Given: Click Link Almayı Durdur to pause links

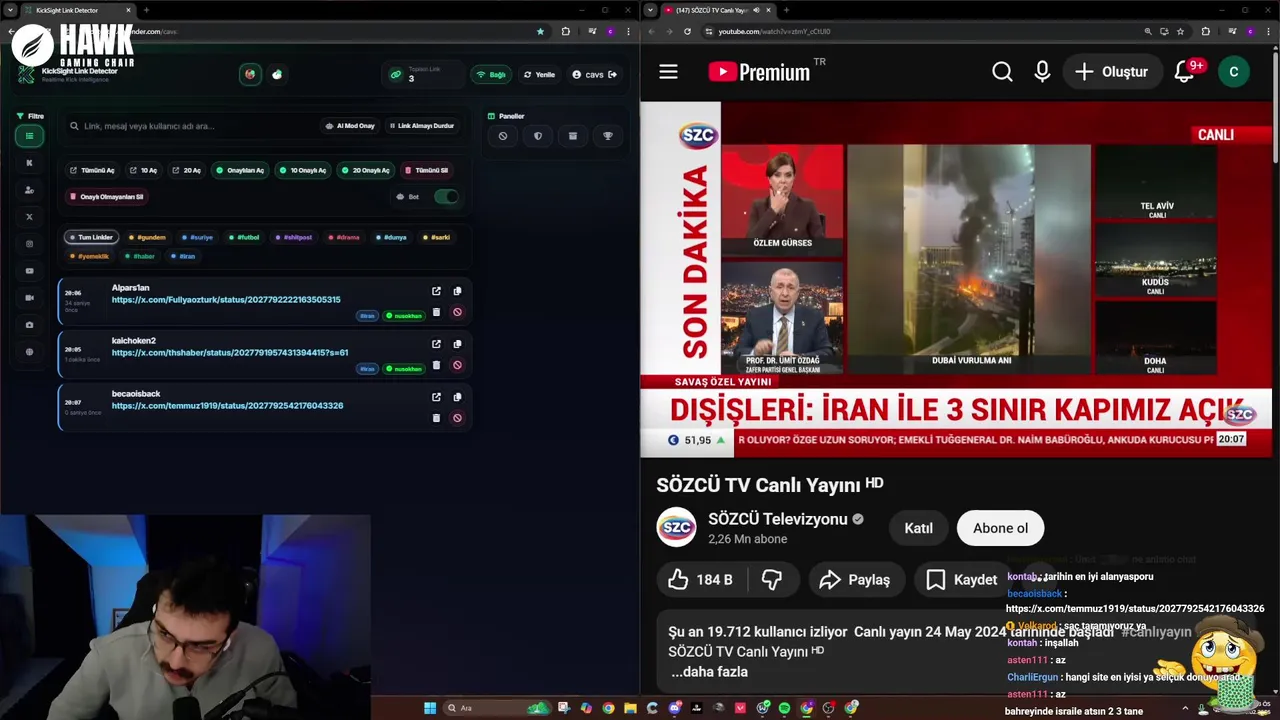Looking at the screenshot, I should coord(420,126).
